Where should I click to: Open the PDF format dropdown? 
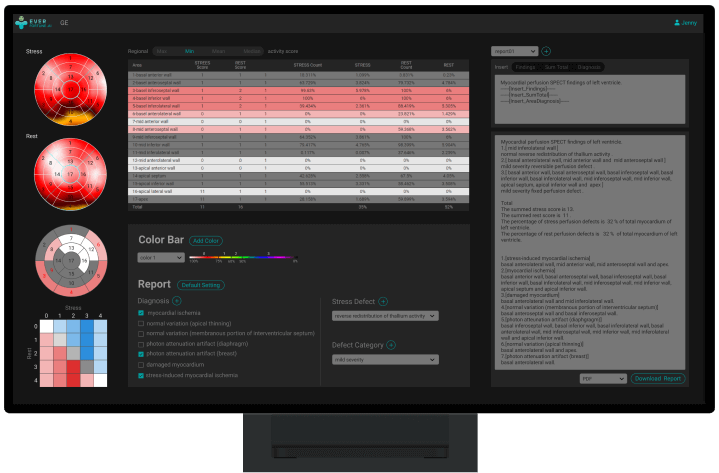[x=602, y=379]
